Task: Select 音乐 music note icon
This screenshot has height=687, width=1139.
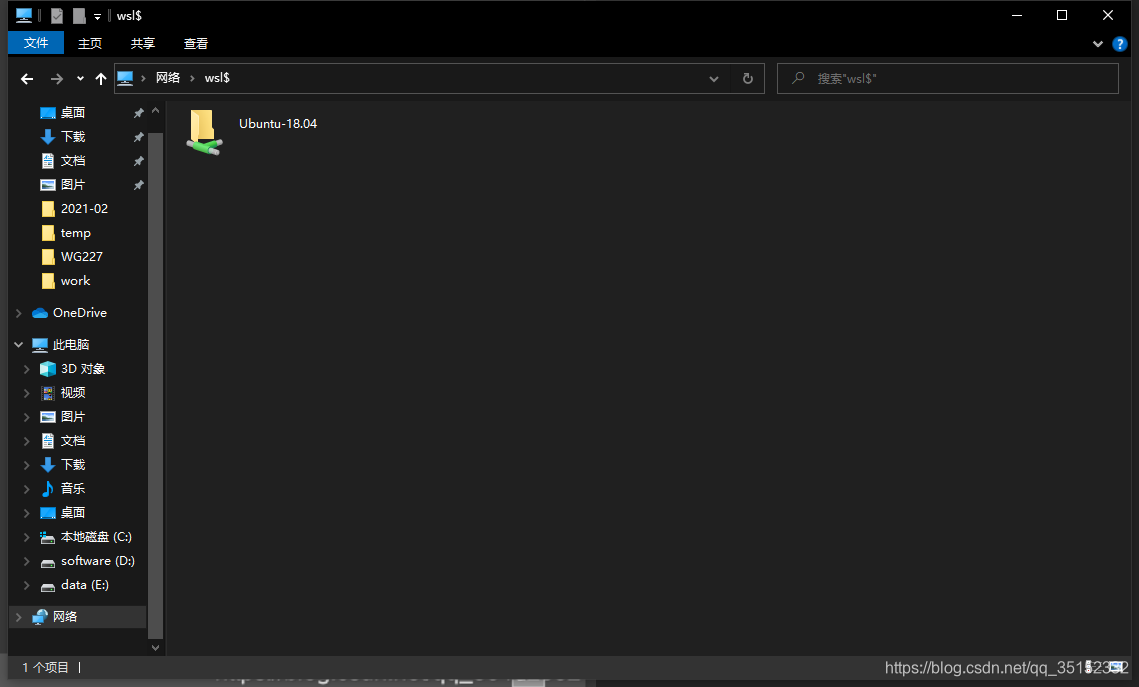Action: tap(48, 489)
